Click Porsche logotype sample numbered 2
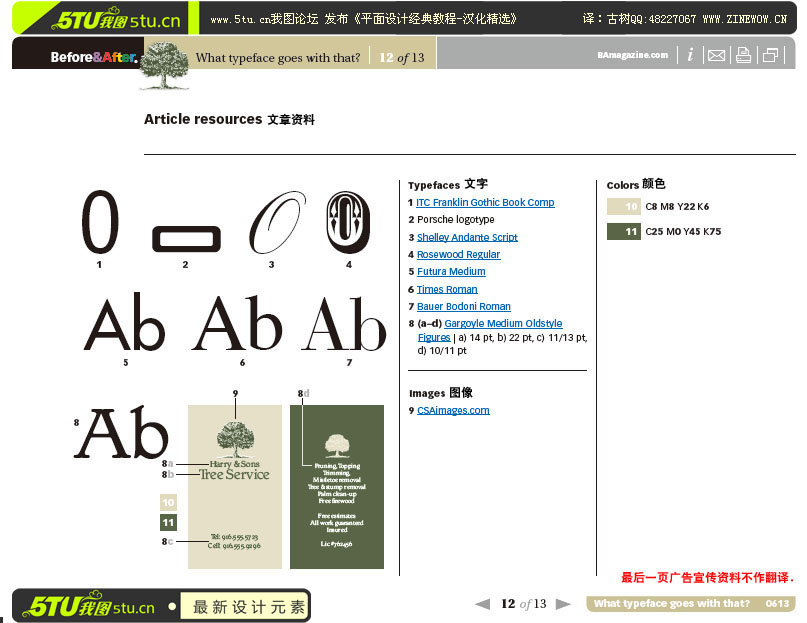Image resolution: width=807 pixels, height=623 pixels. [x=186, y=238]
